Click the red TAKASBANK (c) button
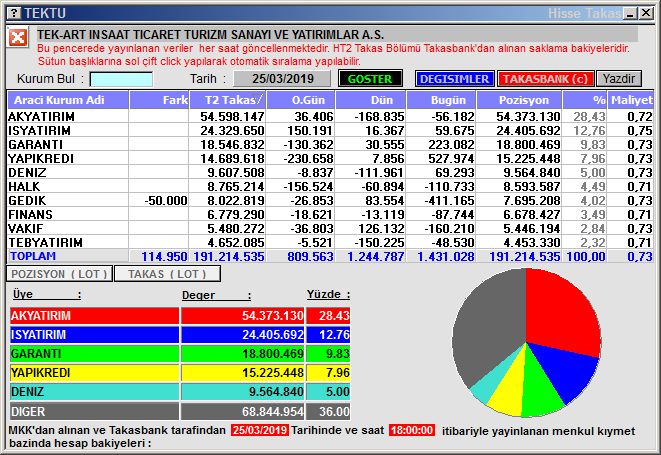The height and width of the screenshot is (455, 661). click(x=545, y=78)
